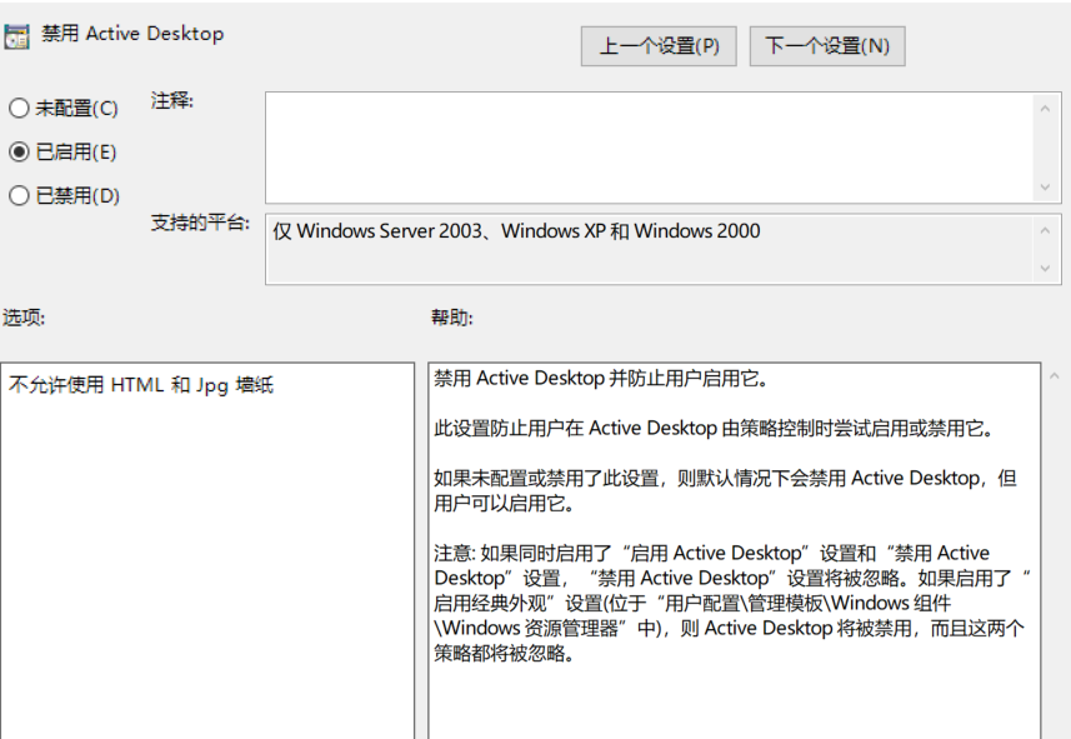This screenshot has width=1071, height=739.
Task: Select the 未配置(C) radio button
Action: coord(19,108)
